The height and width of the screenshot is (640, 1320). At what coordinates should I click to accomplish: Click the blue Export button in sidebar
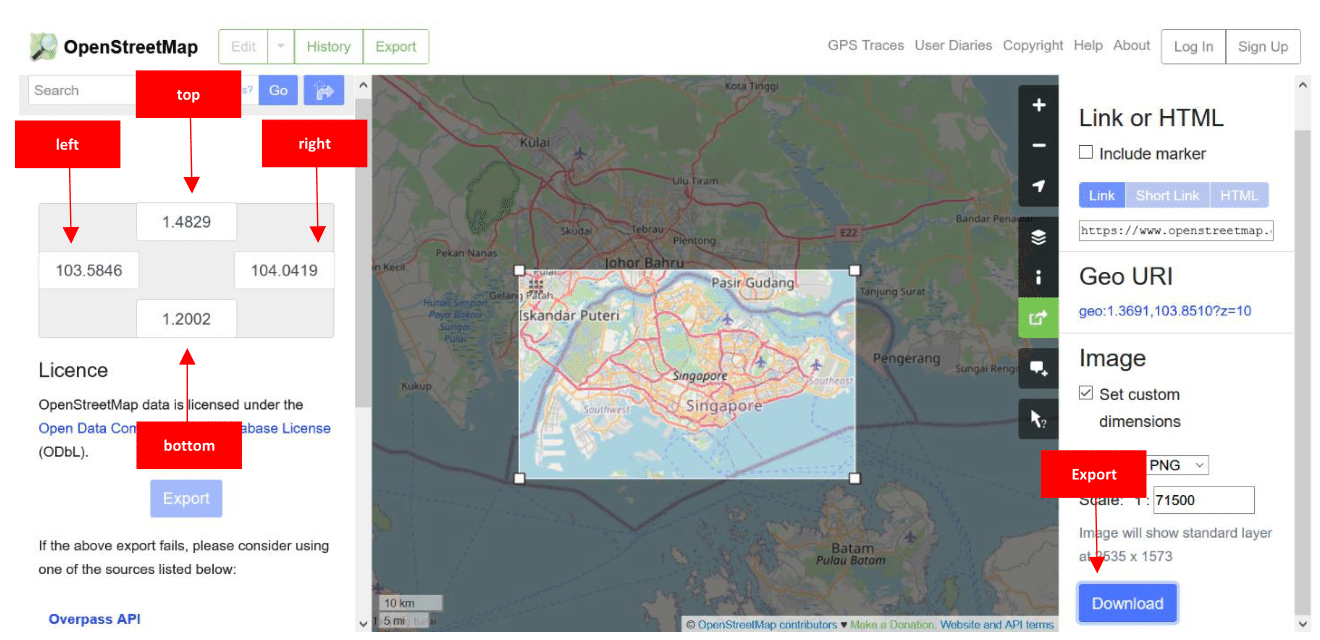(186, 498)
